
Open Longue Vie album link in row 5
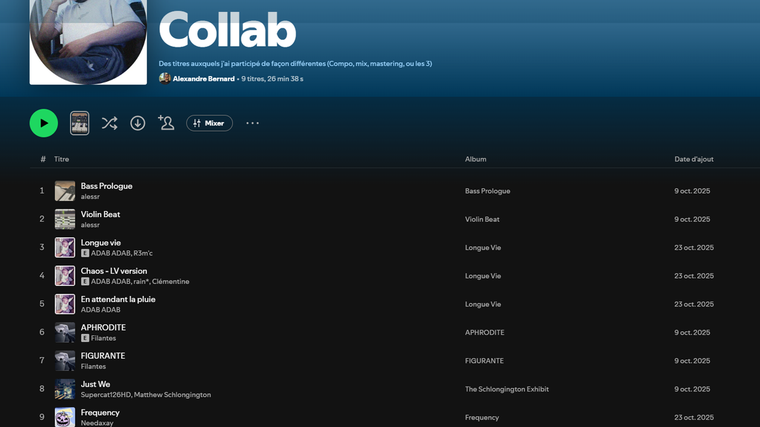pyautogui.click(x=483, y=304)
